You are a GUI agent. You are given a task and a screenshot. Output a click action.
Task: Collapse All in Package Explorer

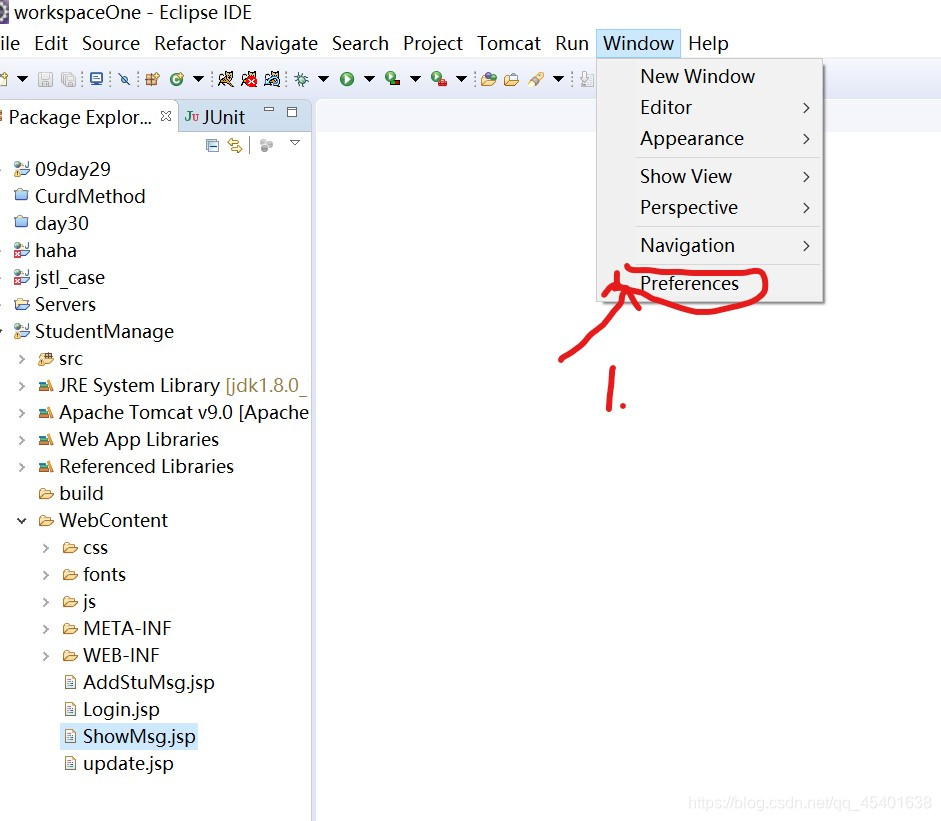click(x=212, y=145)
